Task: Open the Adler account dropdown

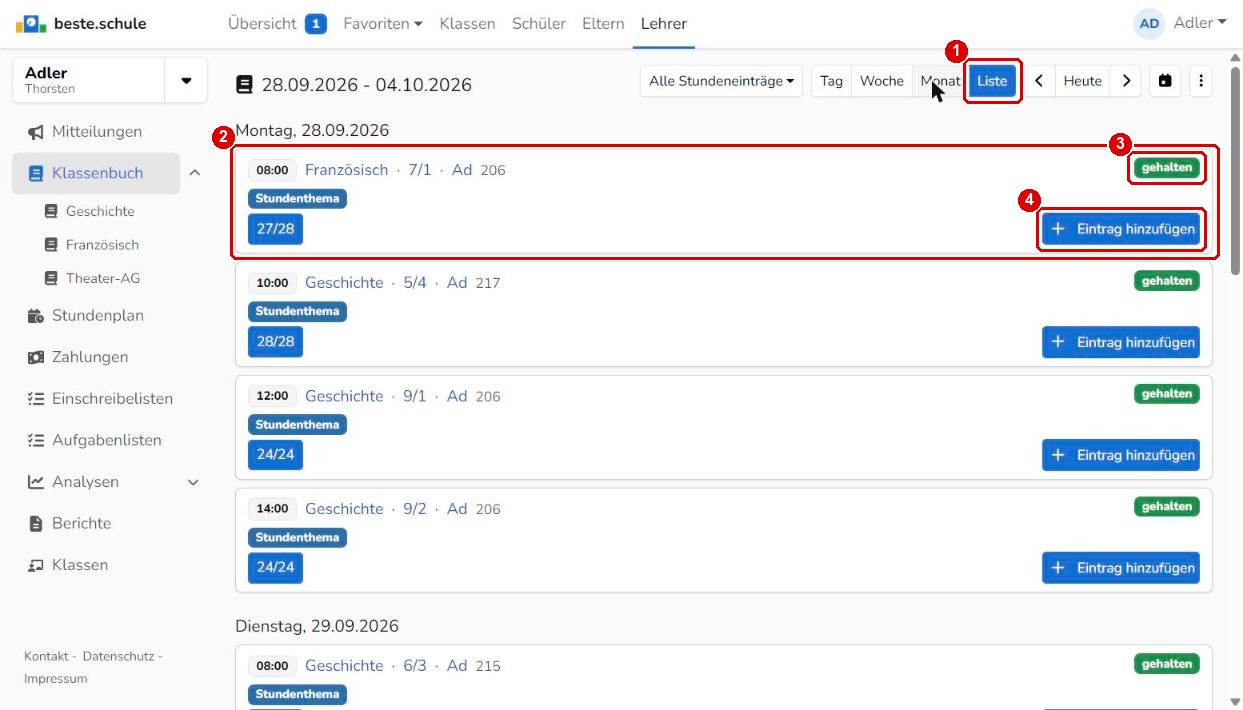Action: click(x=1200, y=23)
